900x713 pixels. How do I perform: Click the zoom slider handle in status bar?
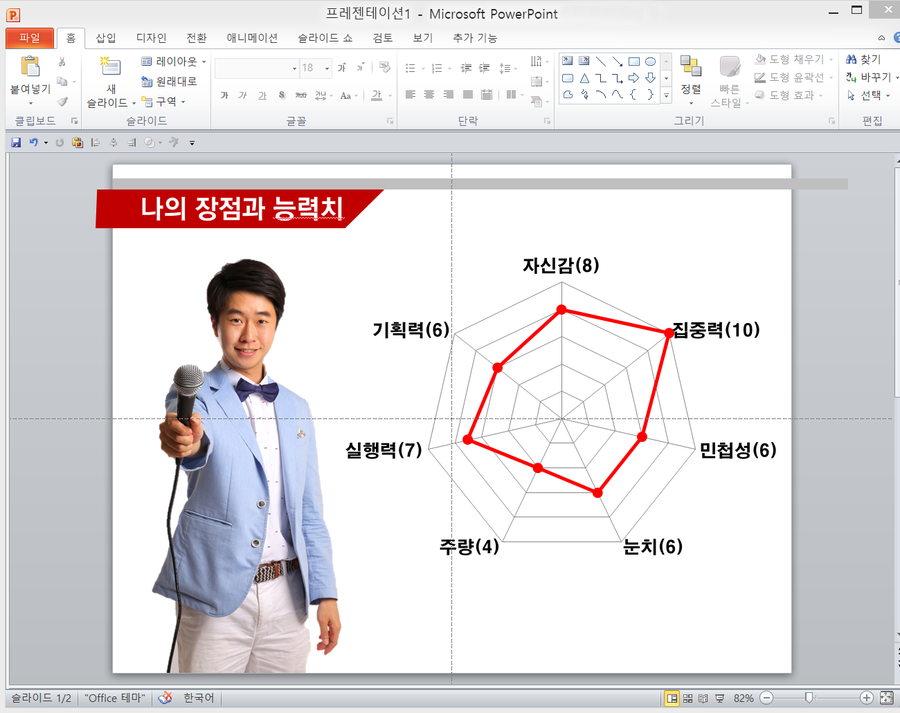808,697
